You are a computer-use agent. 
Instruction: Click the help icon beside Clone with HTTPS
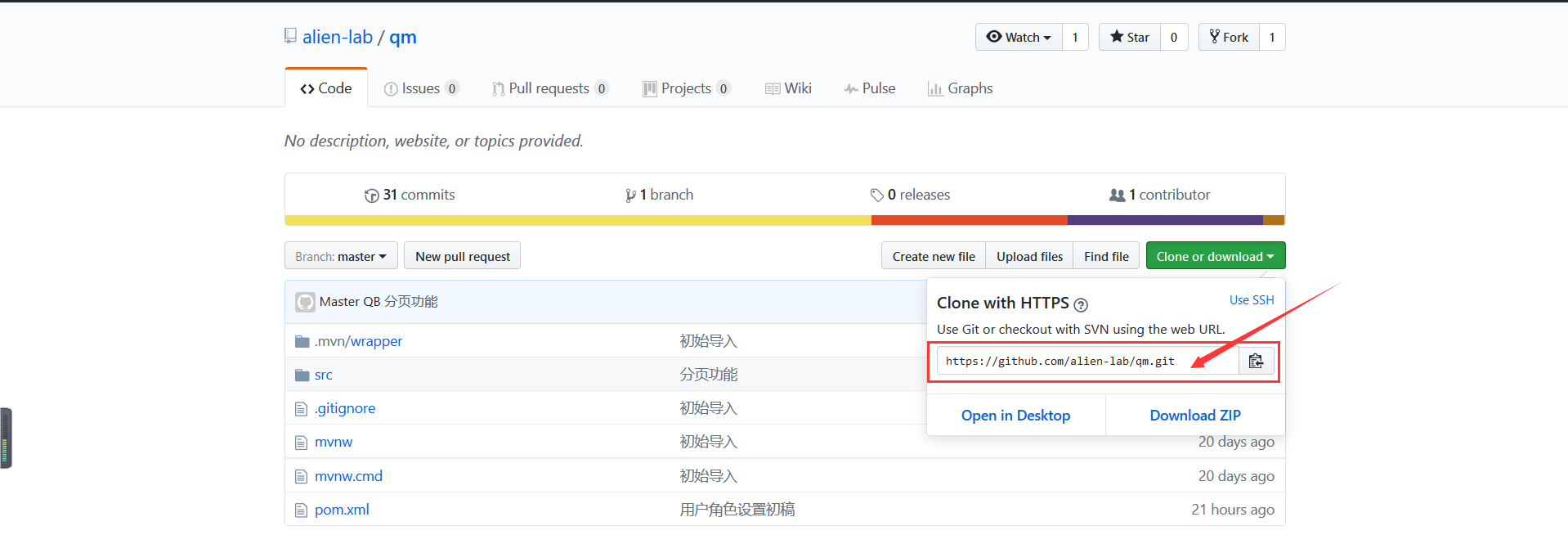point(1081,304)
